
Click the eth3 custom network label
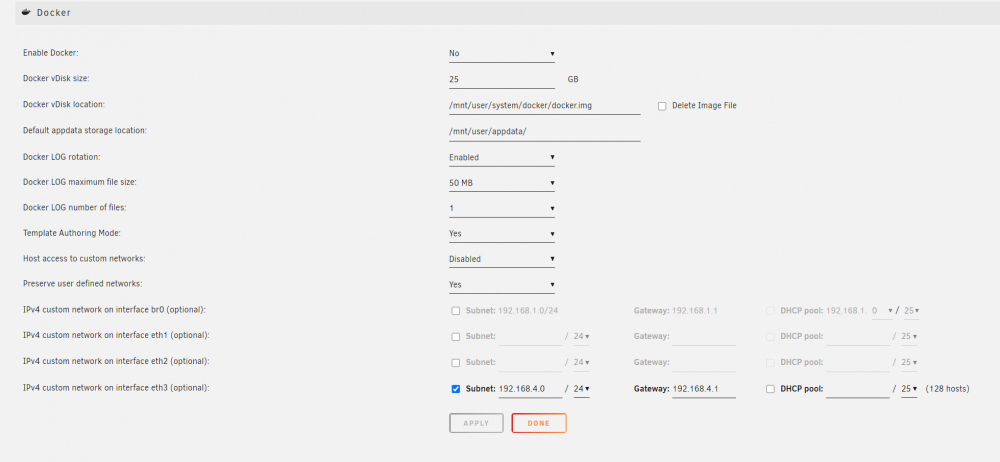coord(116,388)
